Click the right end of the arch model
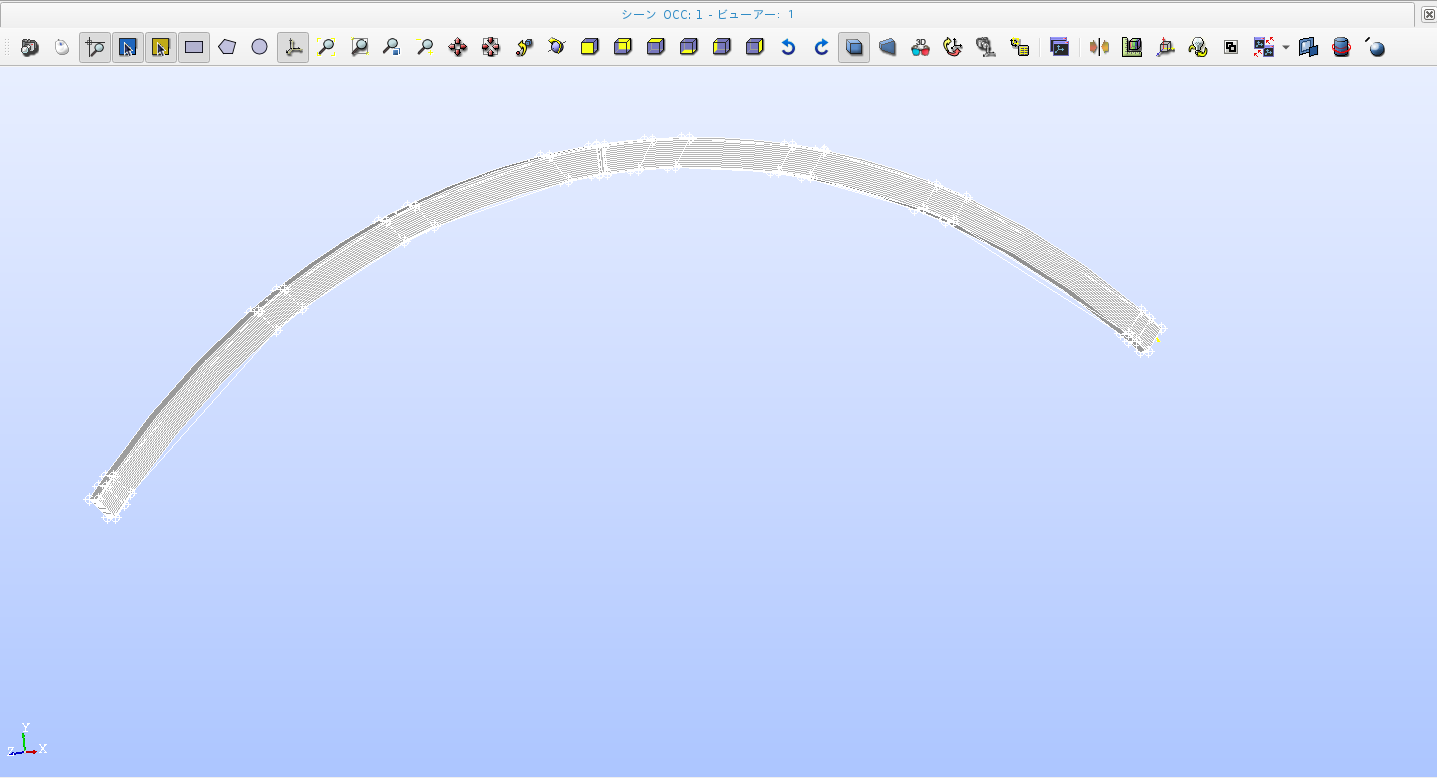The width and height of the screenshot is (1437, 780). tap(1145, 331)
